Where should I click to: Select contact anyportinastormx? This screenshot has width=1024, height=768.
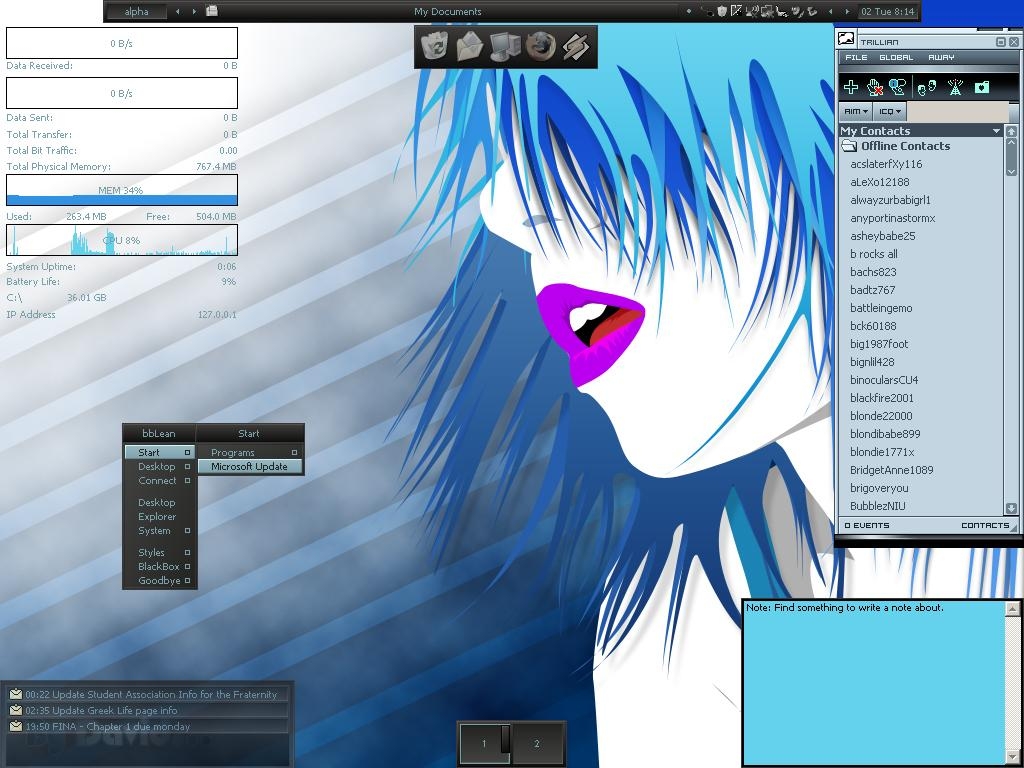point(893,218)
